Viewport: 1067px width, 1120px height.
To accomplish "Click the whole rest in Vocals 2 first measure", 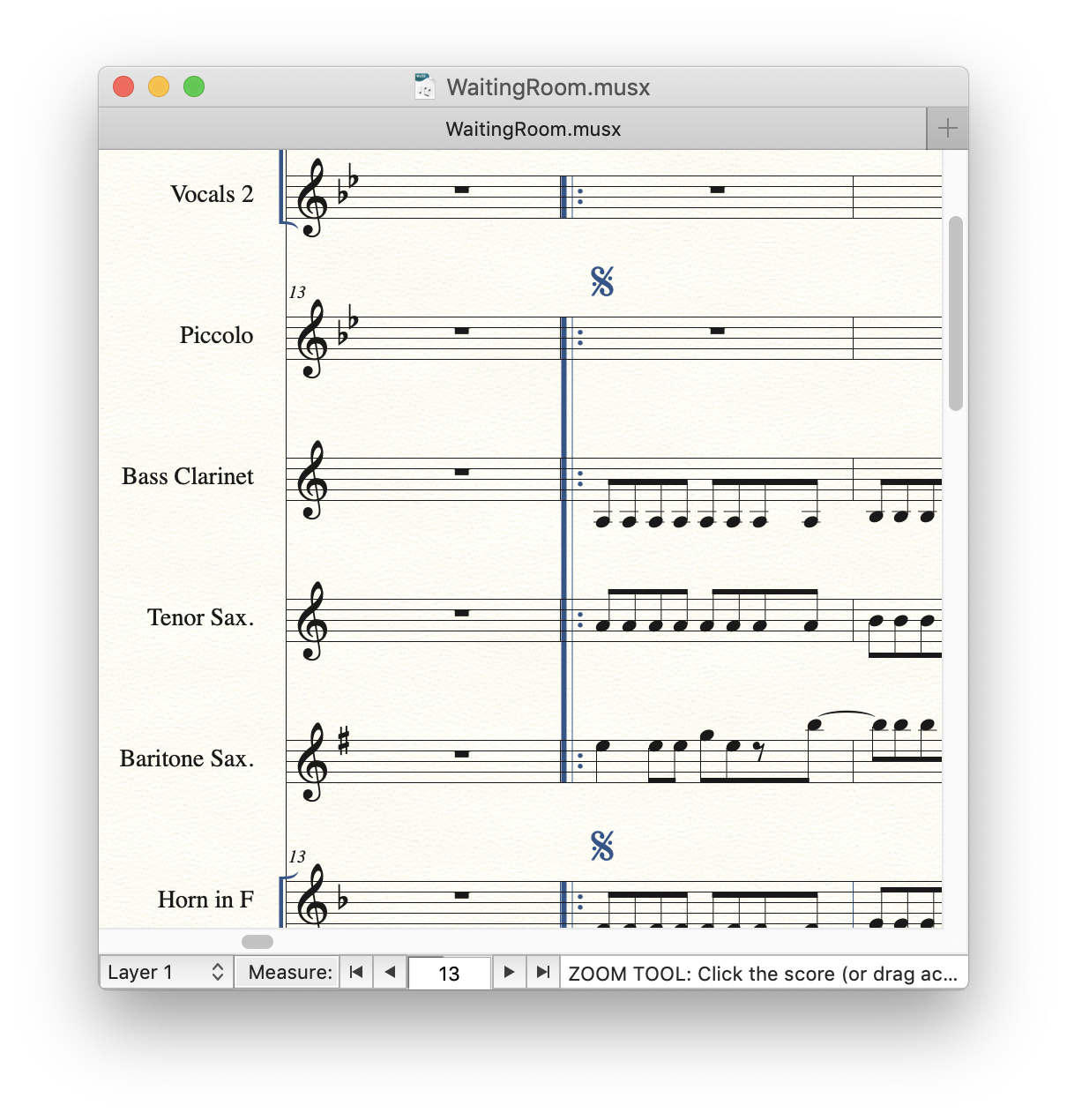I will (x=461, y=190).
